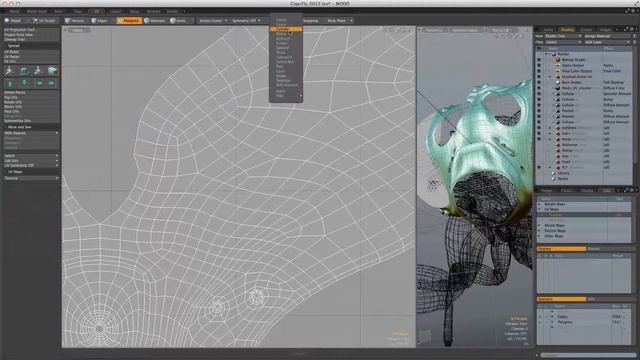Screen dimensions: 640x360
Task: Expand the Morph Maps list group
Action: (539, 225)
